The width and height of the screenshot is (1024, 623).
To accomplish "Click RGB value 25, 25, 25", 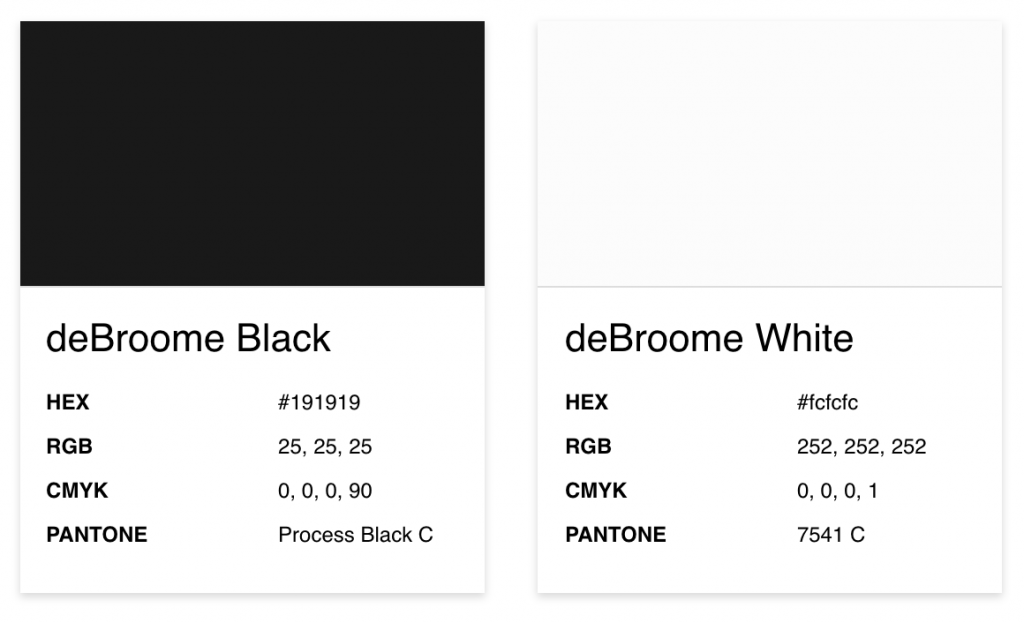I will point(325,447).
